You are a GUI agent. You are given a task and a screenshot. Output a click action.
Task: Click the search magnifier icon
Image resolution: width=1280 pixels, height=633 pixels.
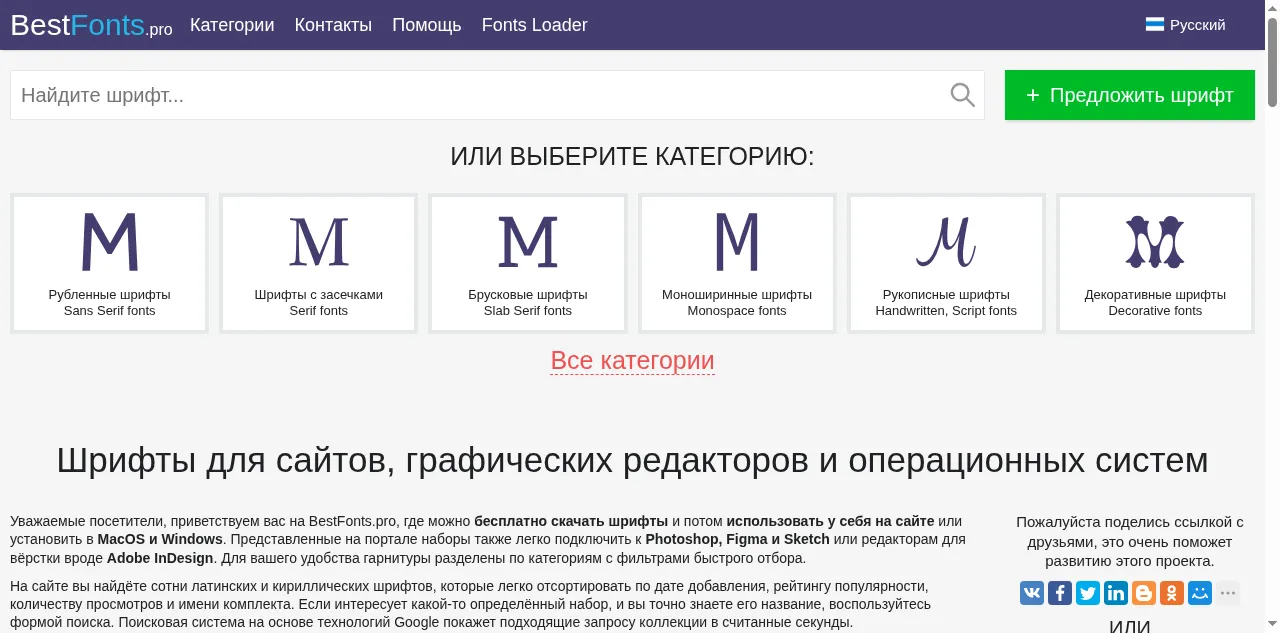tap(962, 95)
